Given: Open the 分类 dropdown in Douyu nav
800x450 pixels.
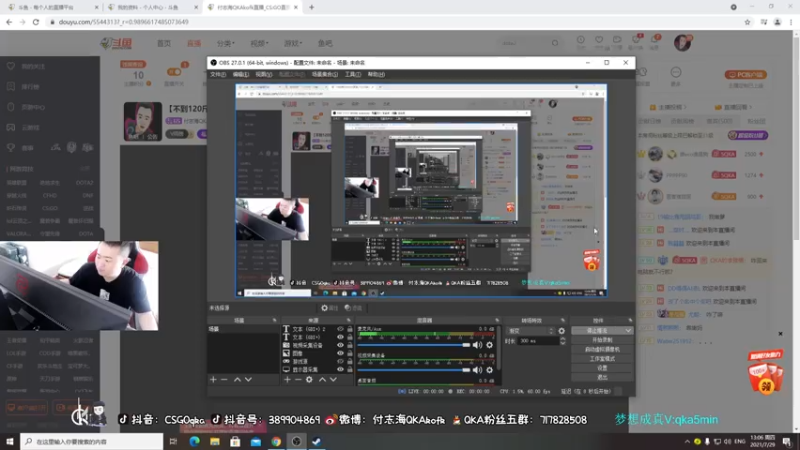Looking at the screenshot, I should pyautogui.click(x=226, y=43).
